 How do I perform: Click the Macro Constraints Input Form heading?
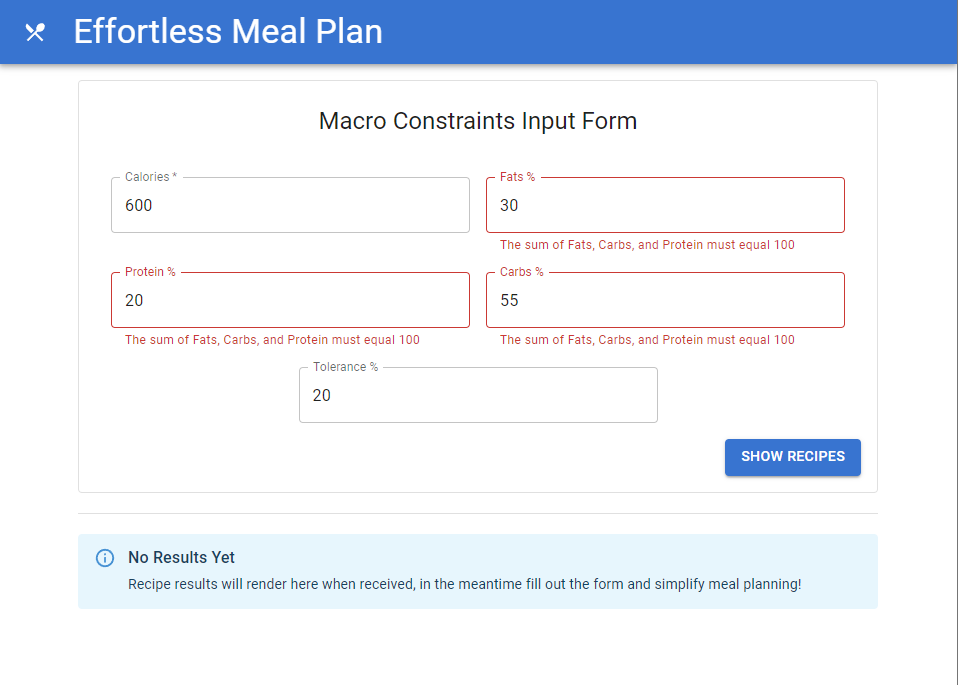tap(478, 122)
